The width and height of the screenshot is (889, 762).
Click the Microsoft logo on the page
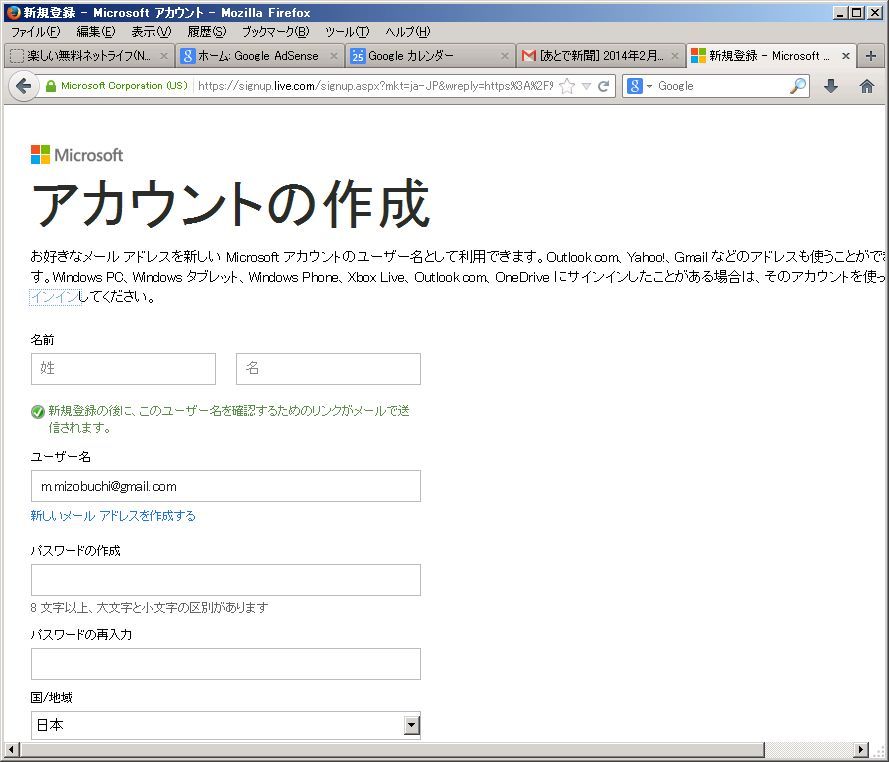[77, 155]
